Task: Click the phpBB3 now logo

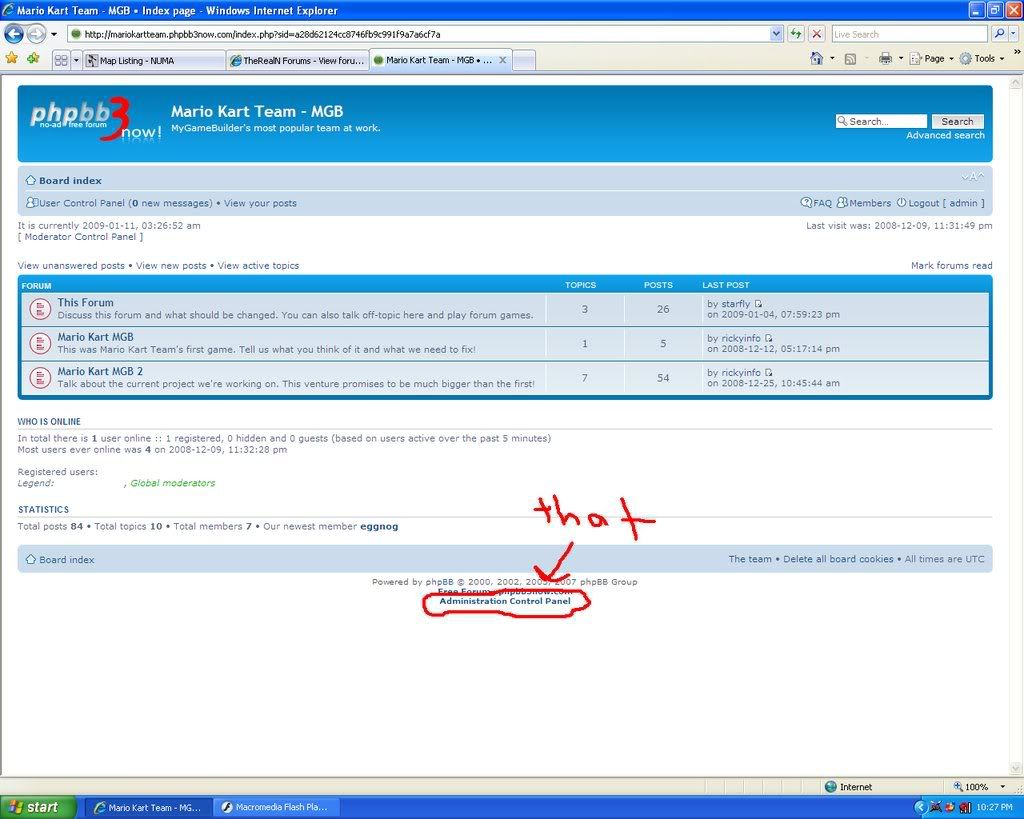Action: (95, 119)
